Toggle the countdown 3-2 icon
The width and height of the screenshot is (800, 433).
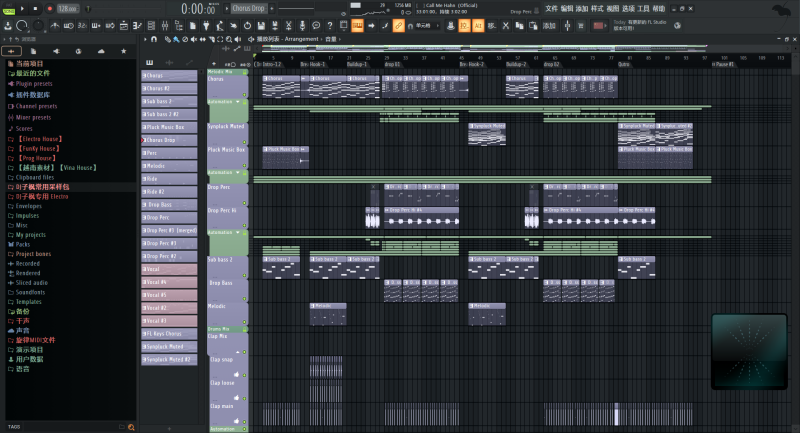[82, 26]
